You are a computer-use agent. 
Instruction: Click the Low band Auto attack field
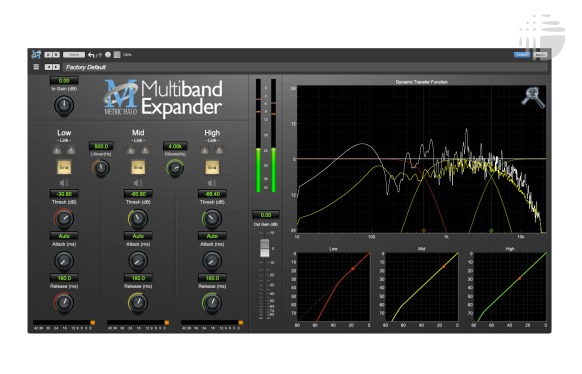(64, 236)
